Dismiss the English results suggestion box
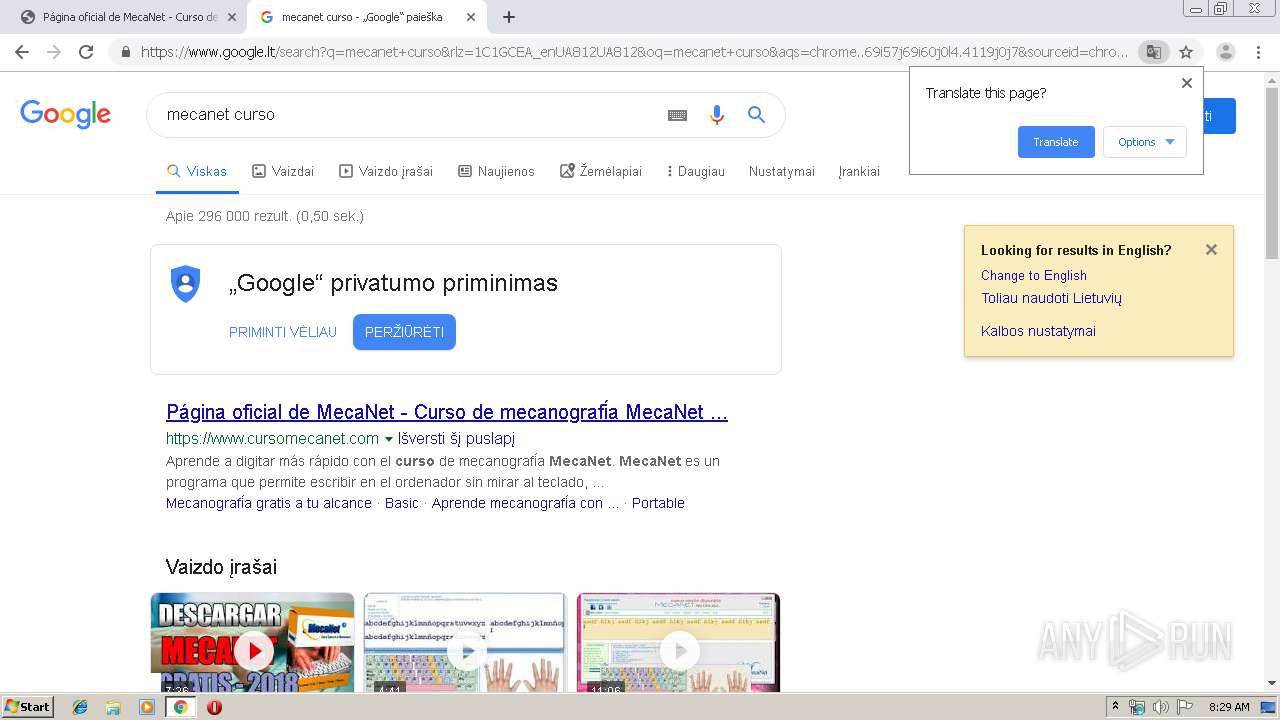This screenshot has width=1280, height=720. [x=1211, y=250]
